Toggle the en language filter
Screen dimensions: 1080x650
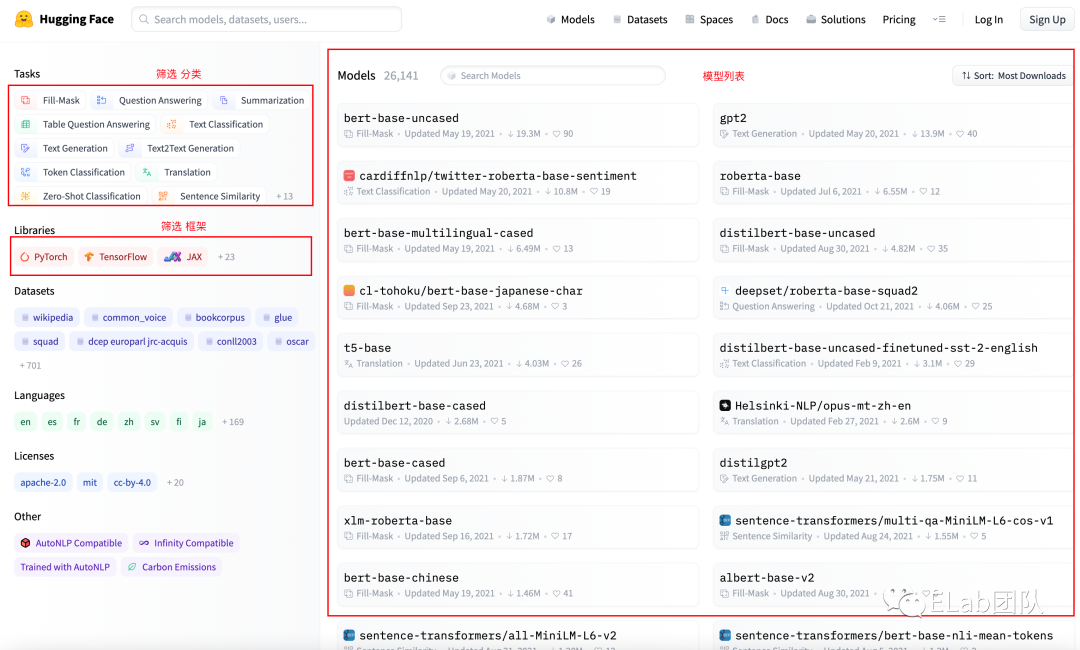(25, 422)
